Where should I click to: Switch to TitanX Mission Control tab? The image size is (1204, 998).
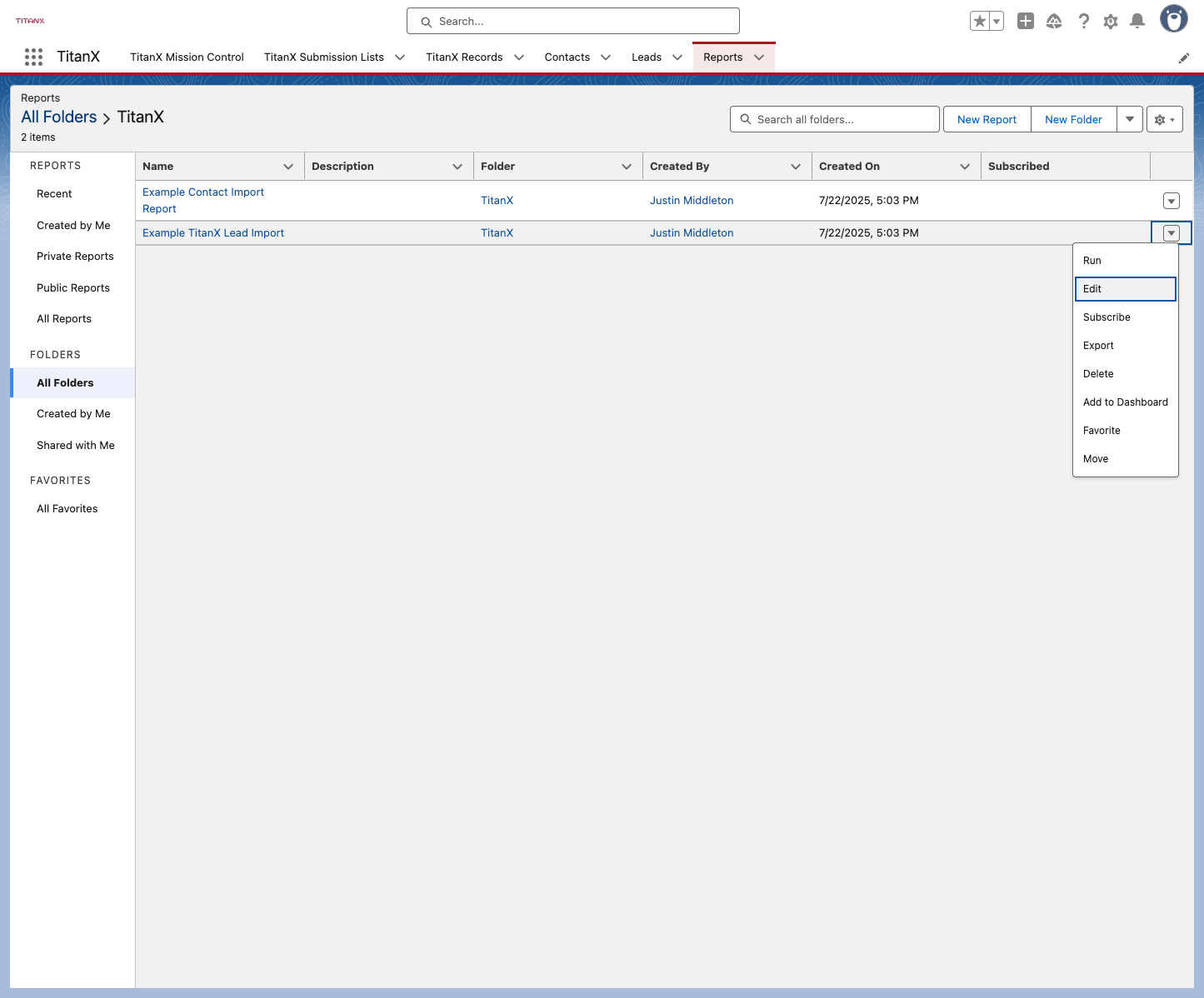coord(187,57)
